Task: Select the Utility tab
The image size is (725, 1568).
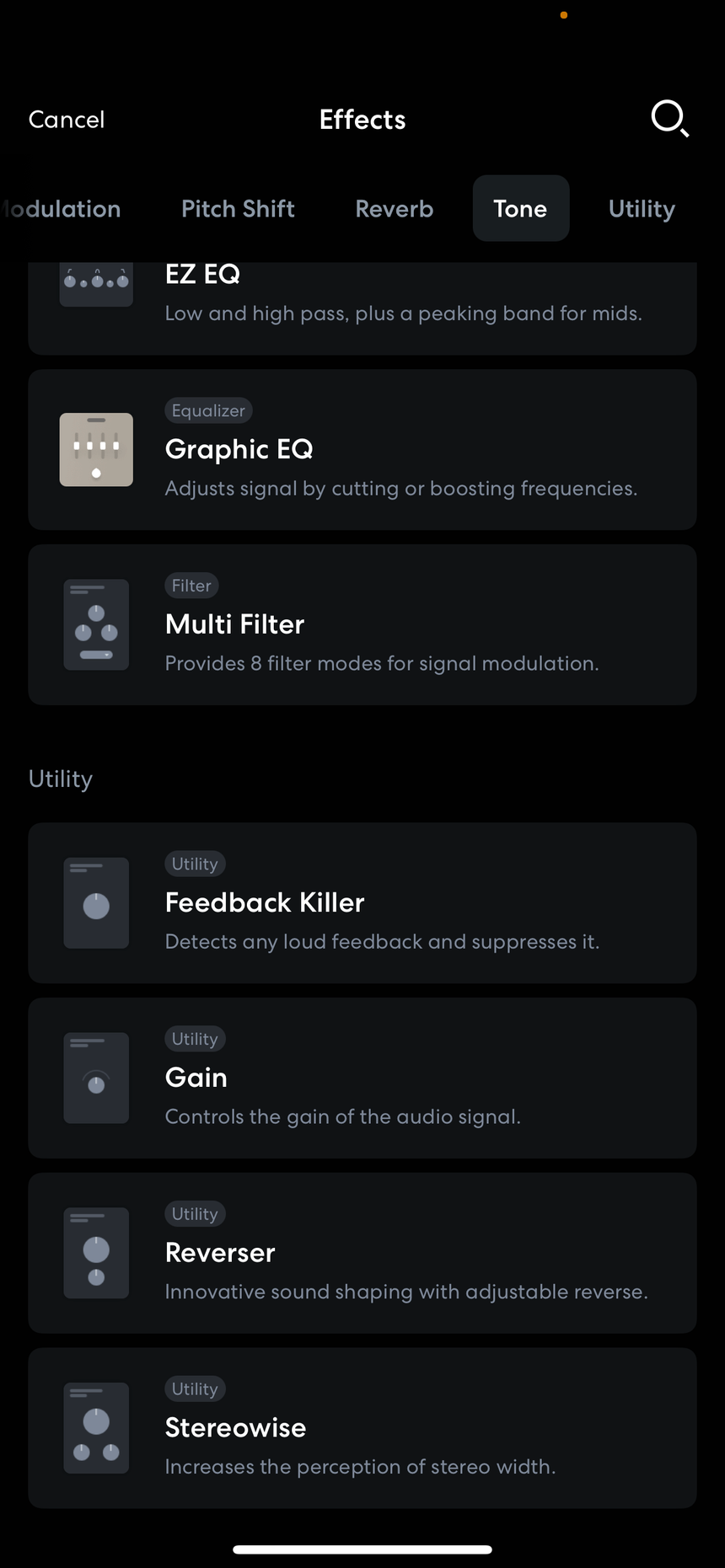Action: coord(642,209)
